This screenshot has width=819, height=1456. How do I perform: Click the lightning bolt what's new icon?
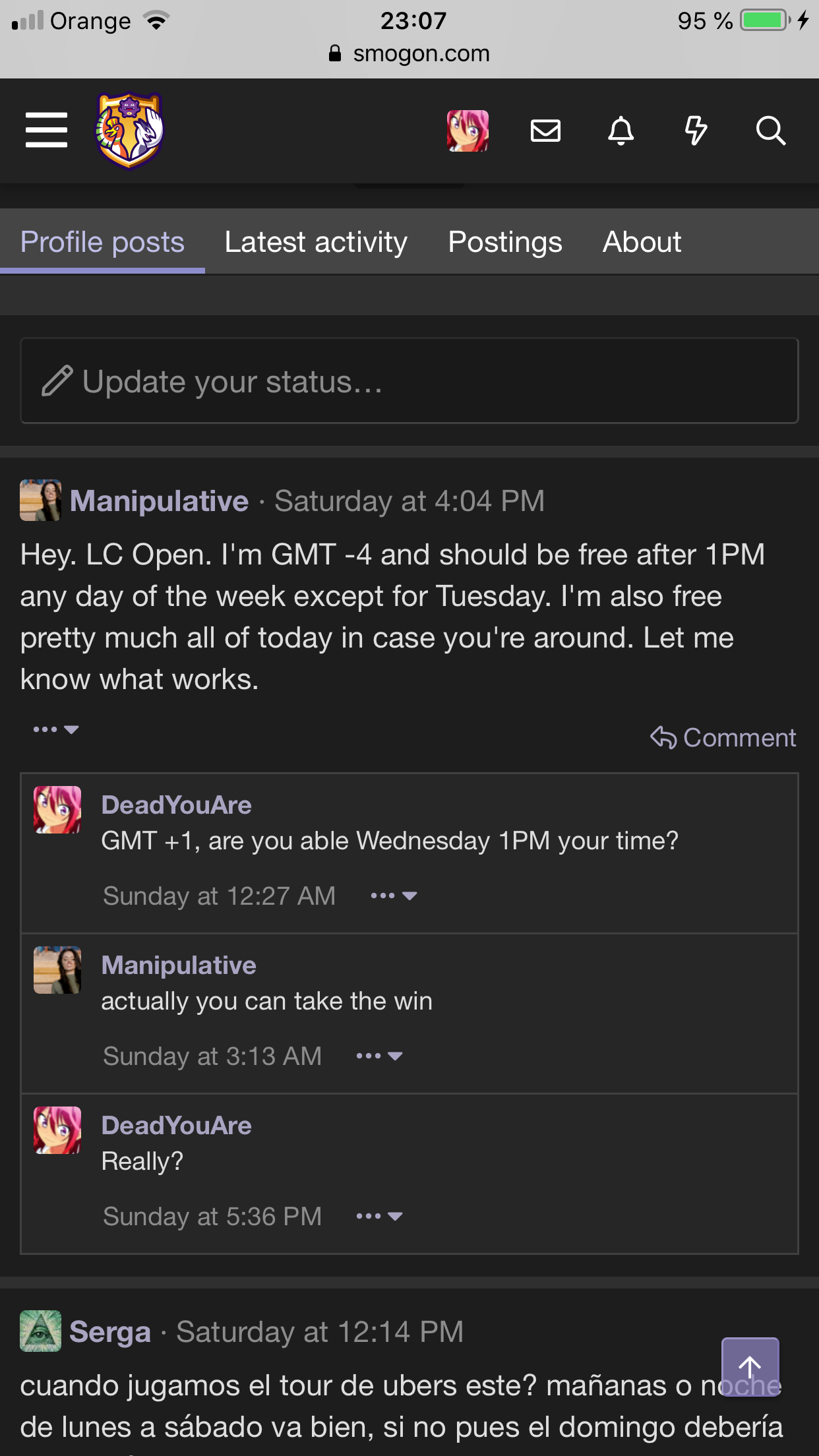pos(696,131)
